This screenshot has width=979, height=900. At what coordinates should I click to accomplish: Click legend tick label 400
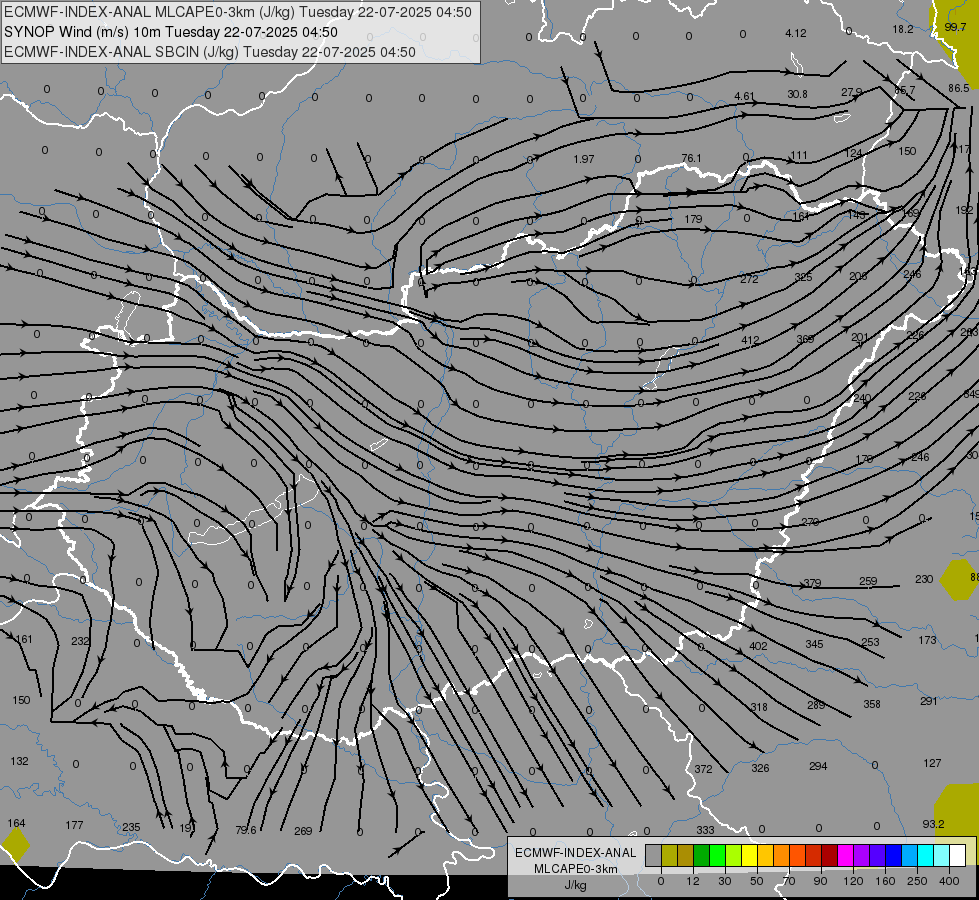click(949, 881)
